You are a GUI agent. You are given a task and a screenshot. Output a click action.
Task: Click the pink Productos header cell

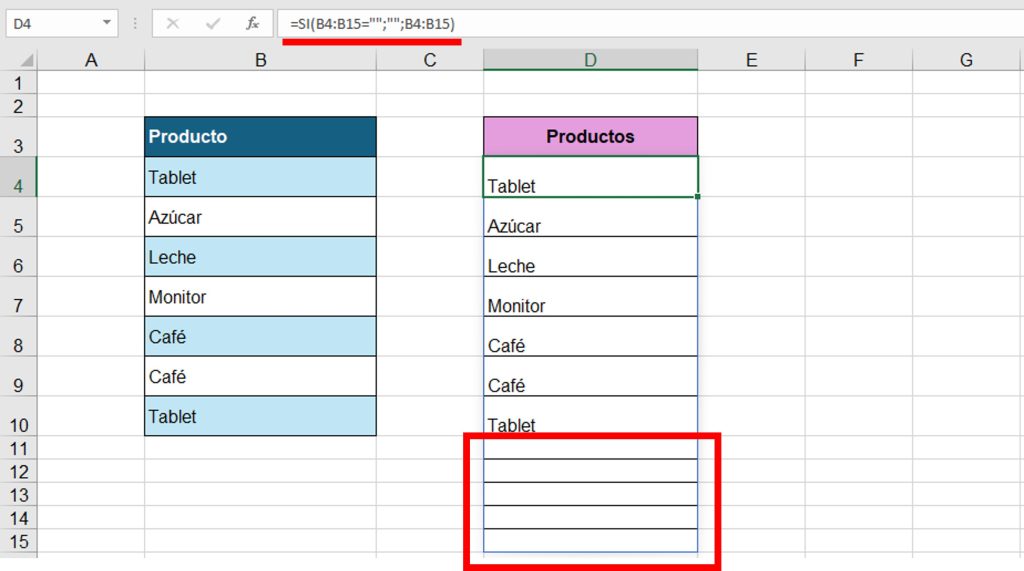pos(590,137)
